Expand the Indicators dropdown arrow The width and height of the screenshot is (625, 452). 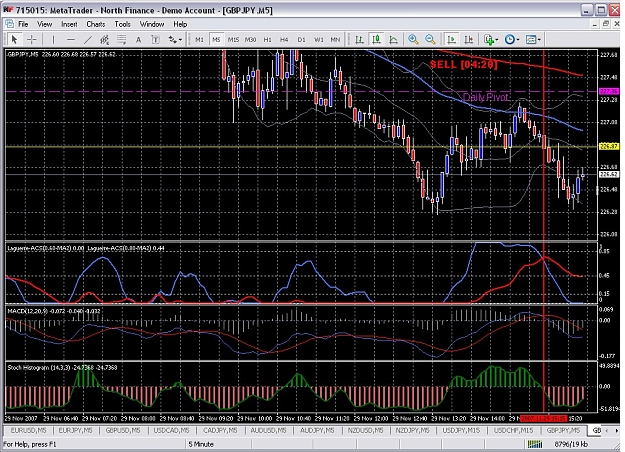coord(497,39)
